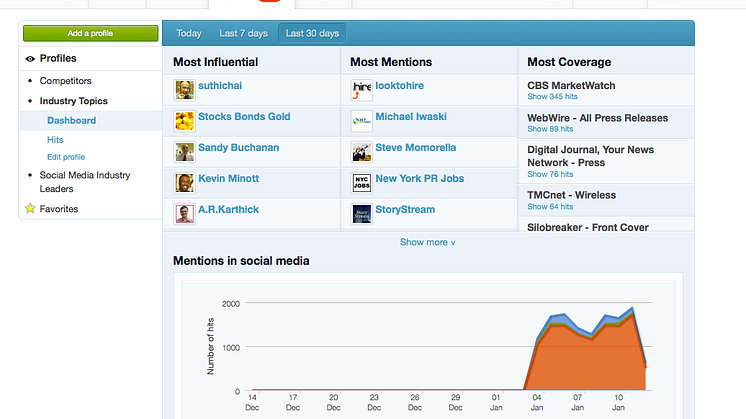Click the 10 Jan axis label
The image size is (746, 419).
(618, 402)
